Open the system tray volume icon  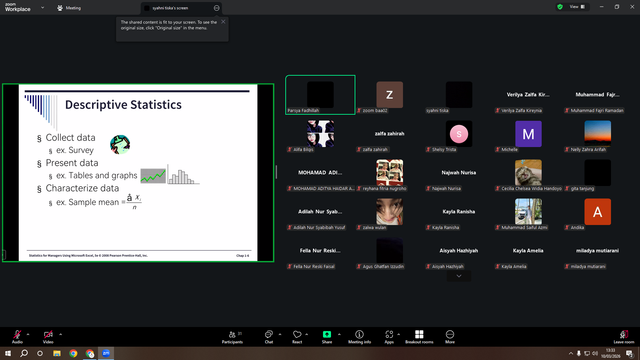(x=595, y=353)
